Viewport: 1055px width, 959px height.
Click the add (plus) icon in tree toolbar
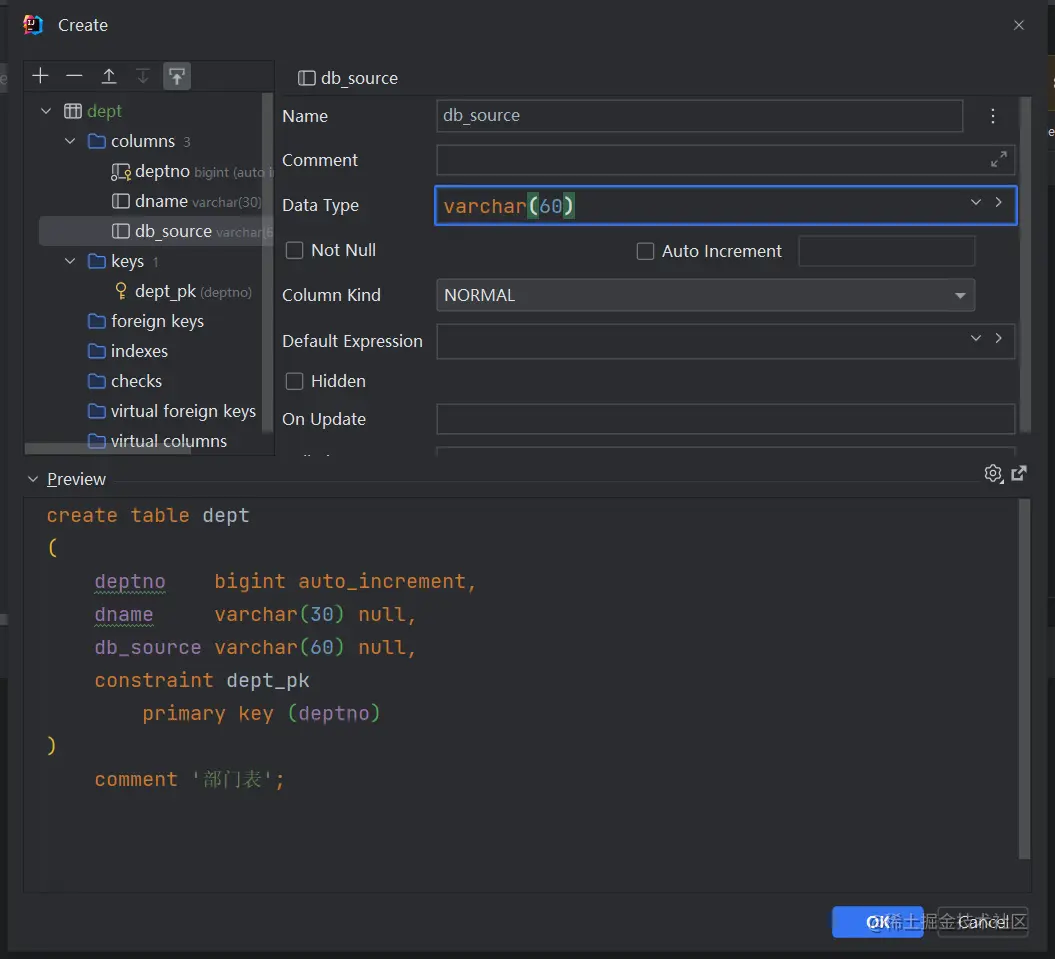[40, 76]
